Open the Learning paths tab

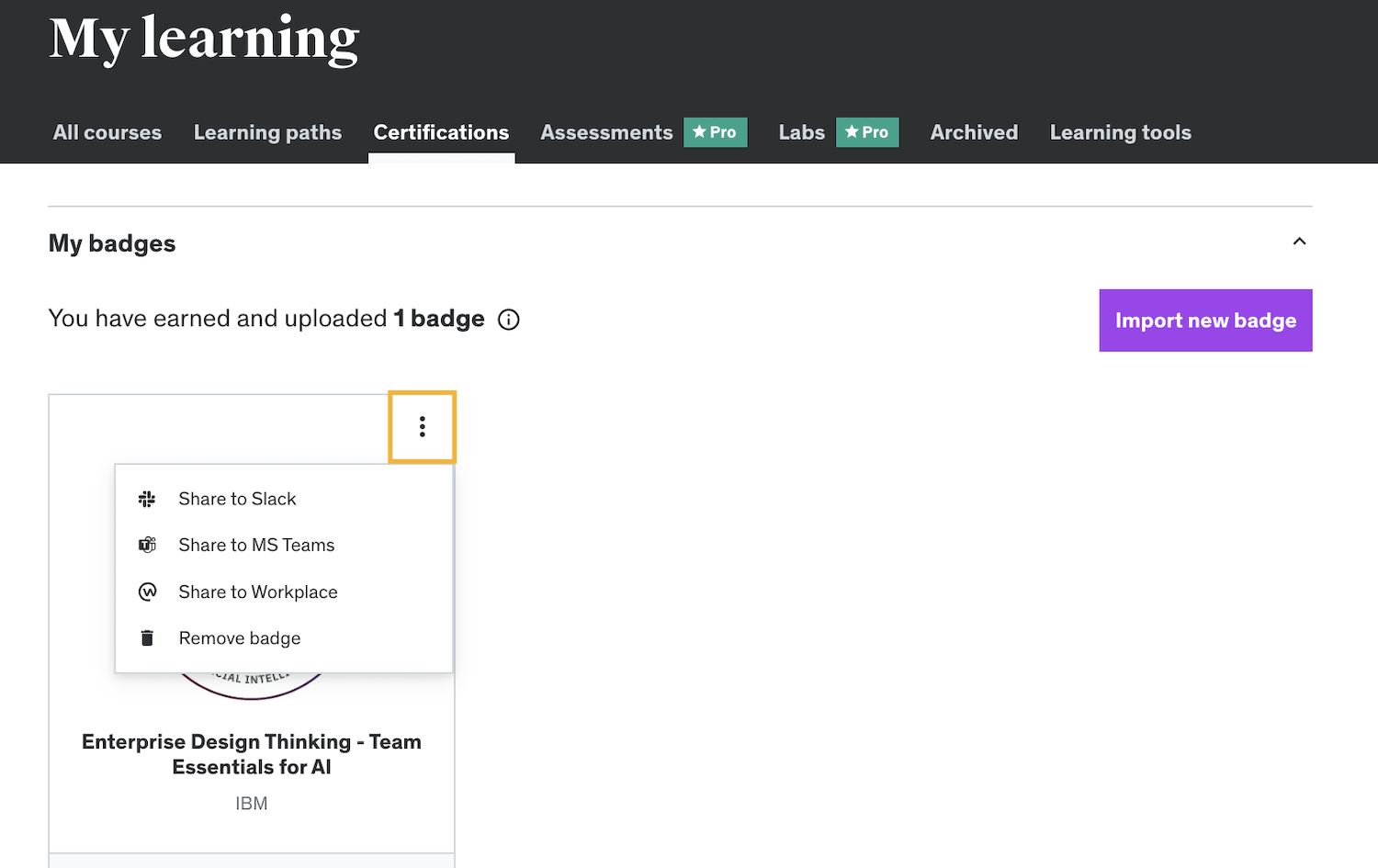point(267,132)
